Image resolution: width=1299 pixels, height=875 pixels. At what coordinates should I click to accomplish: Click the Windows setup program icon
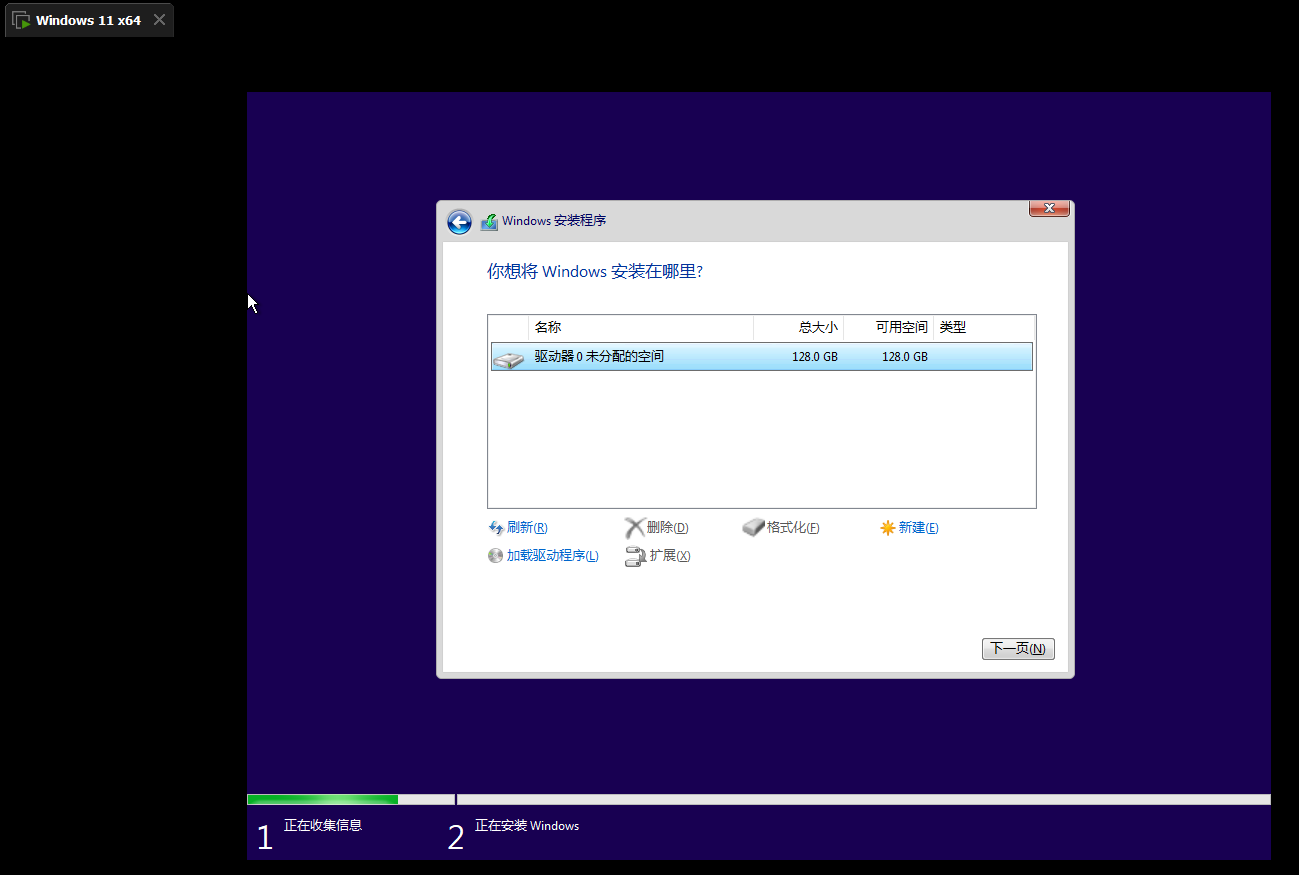click(489, 222)
